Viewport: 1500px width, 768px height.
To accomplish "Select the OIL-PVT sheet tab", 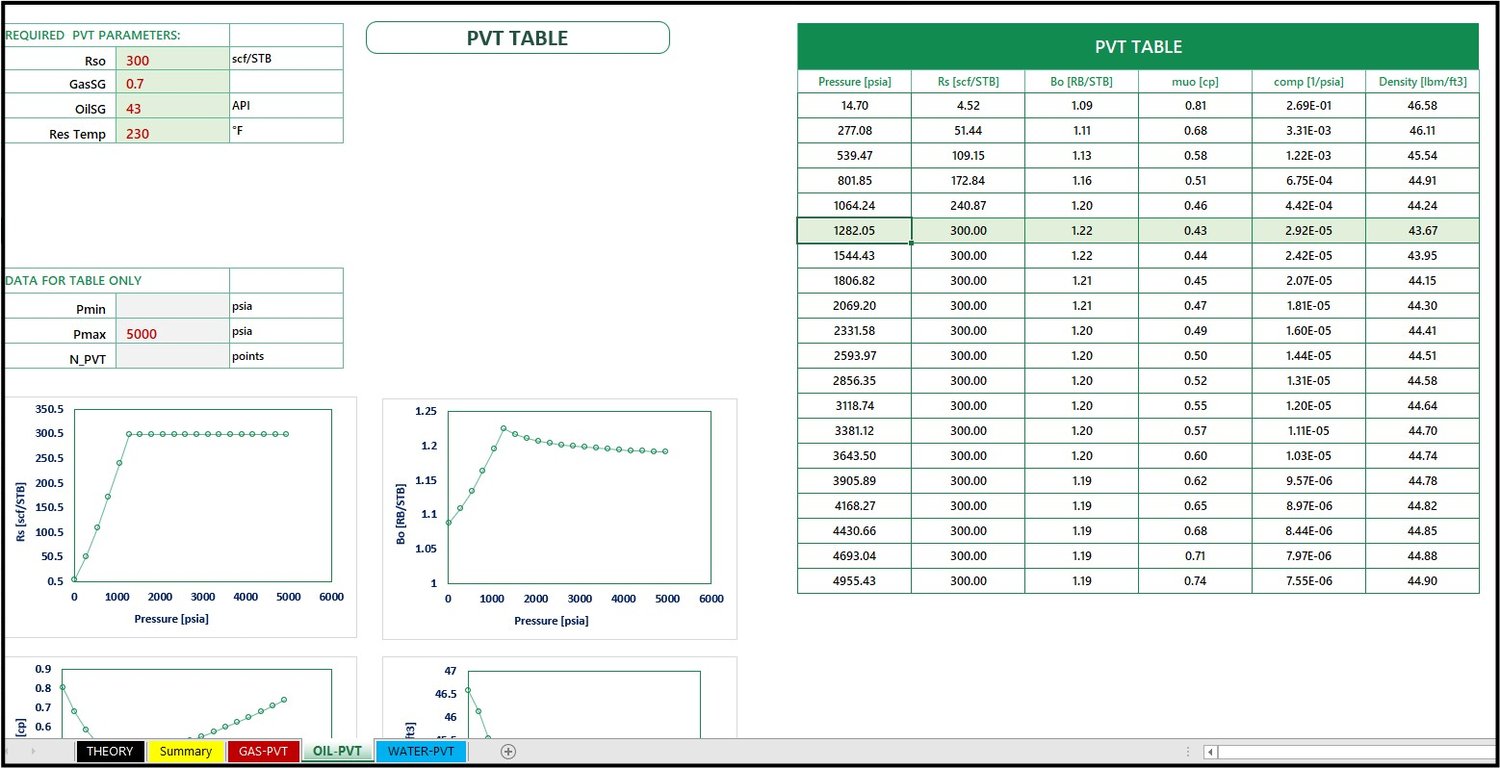I will click(x=337, y=751).
